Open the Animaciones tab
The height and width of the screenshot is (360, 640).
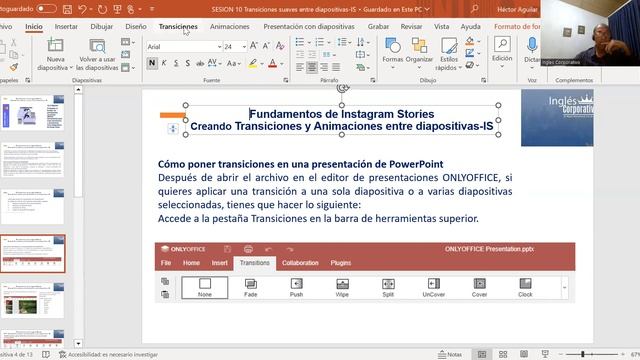pos(229,27)
